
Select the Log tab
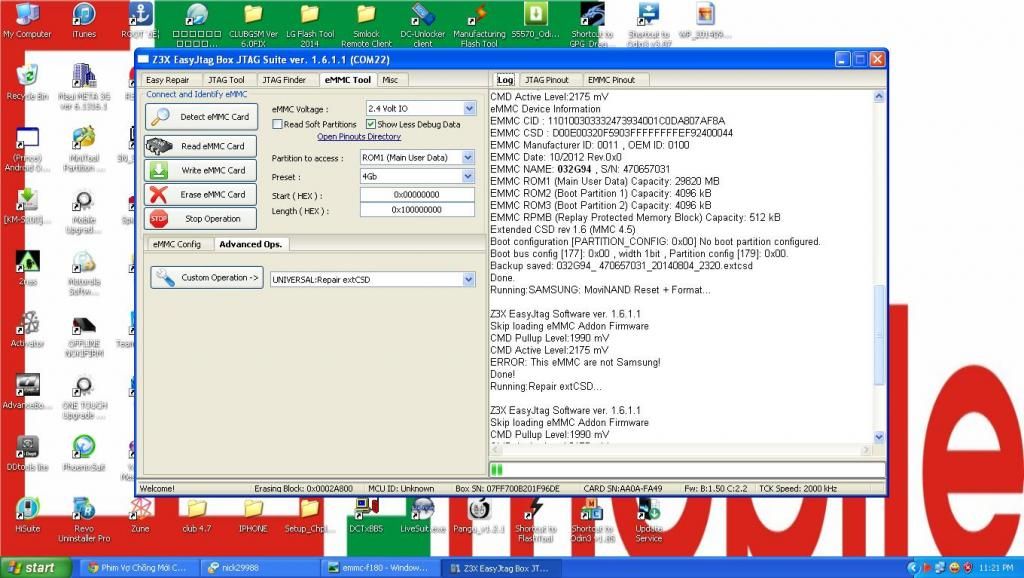point(505,80)
